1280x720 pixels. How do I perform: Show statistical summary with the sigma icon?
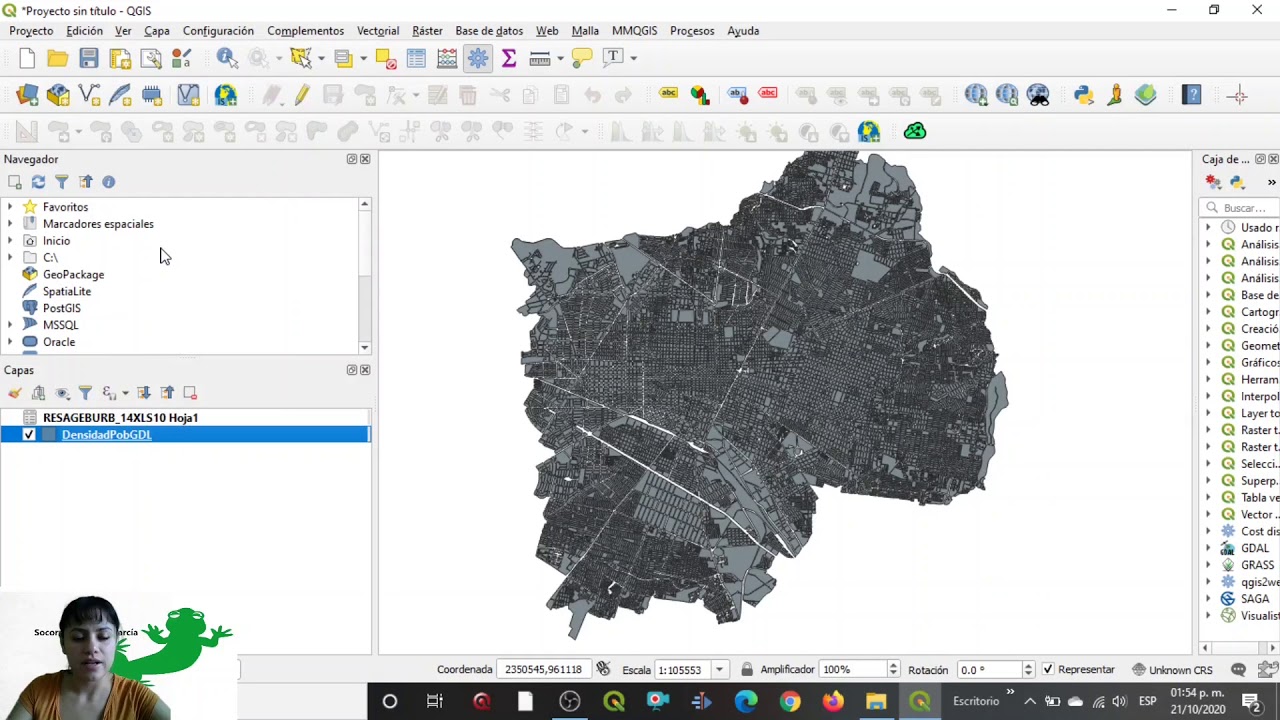(509, 58)
